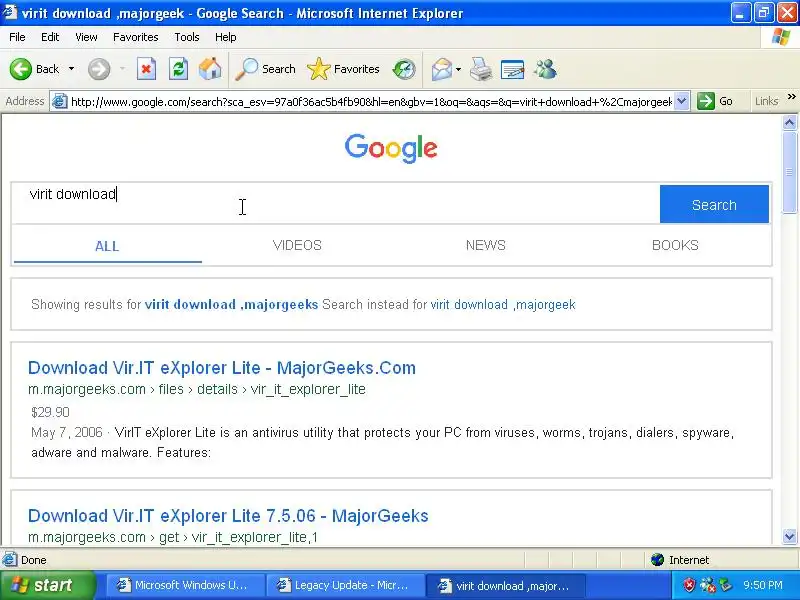Click the scroll down arrow on scrollbar
The image size is (800, 600).
pyautogui.click(x=789, y=536)
